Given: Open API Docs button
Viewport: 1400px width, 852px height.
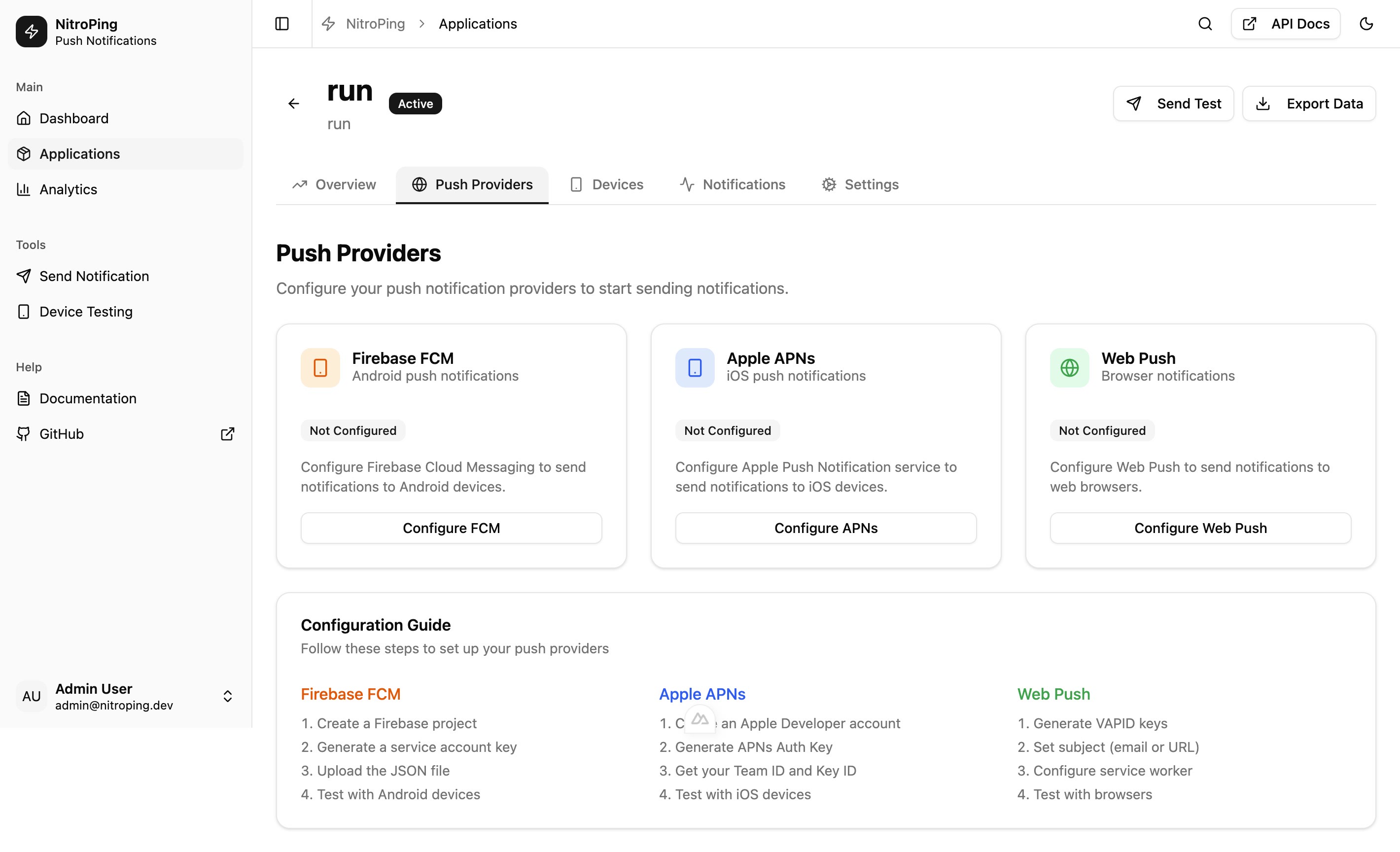Looking at the screenshot, I should [x=1286, y=24].
